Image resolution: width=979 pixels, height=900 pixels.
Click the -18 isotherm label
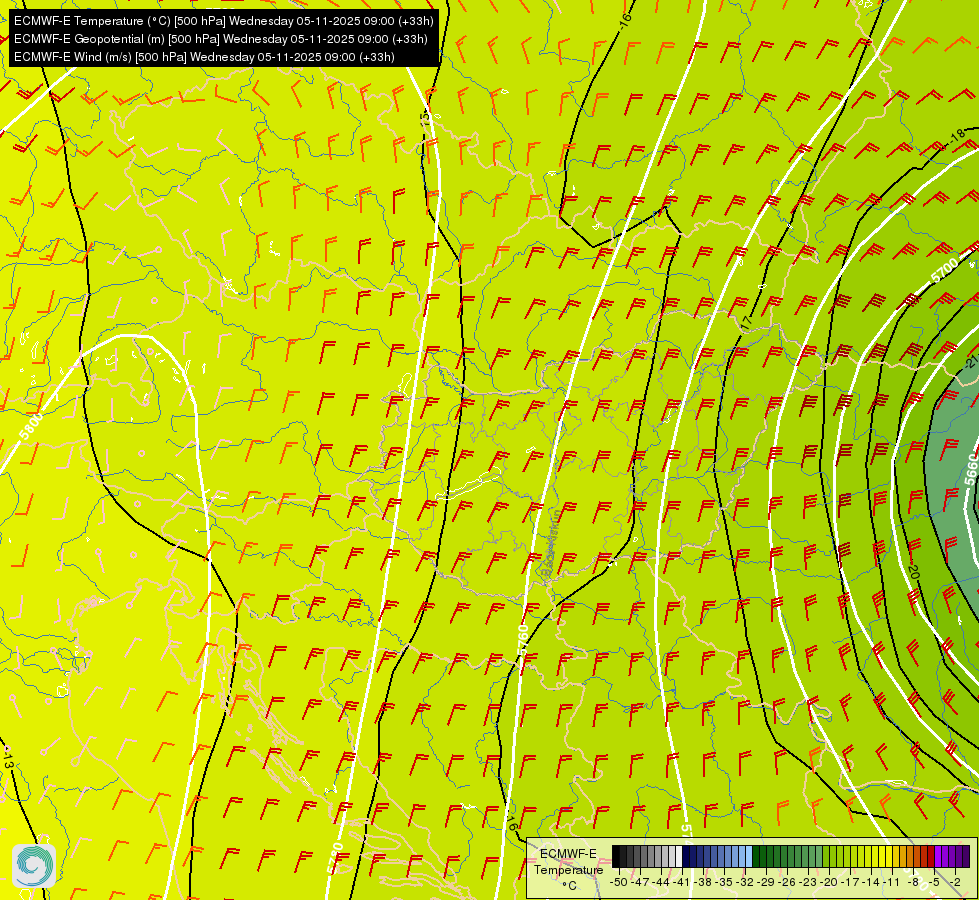point(957,137)
